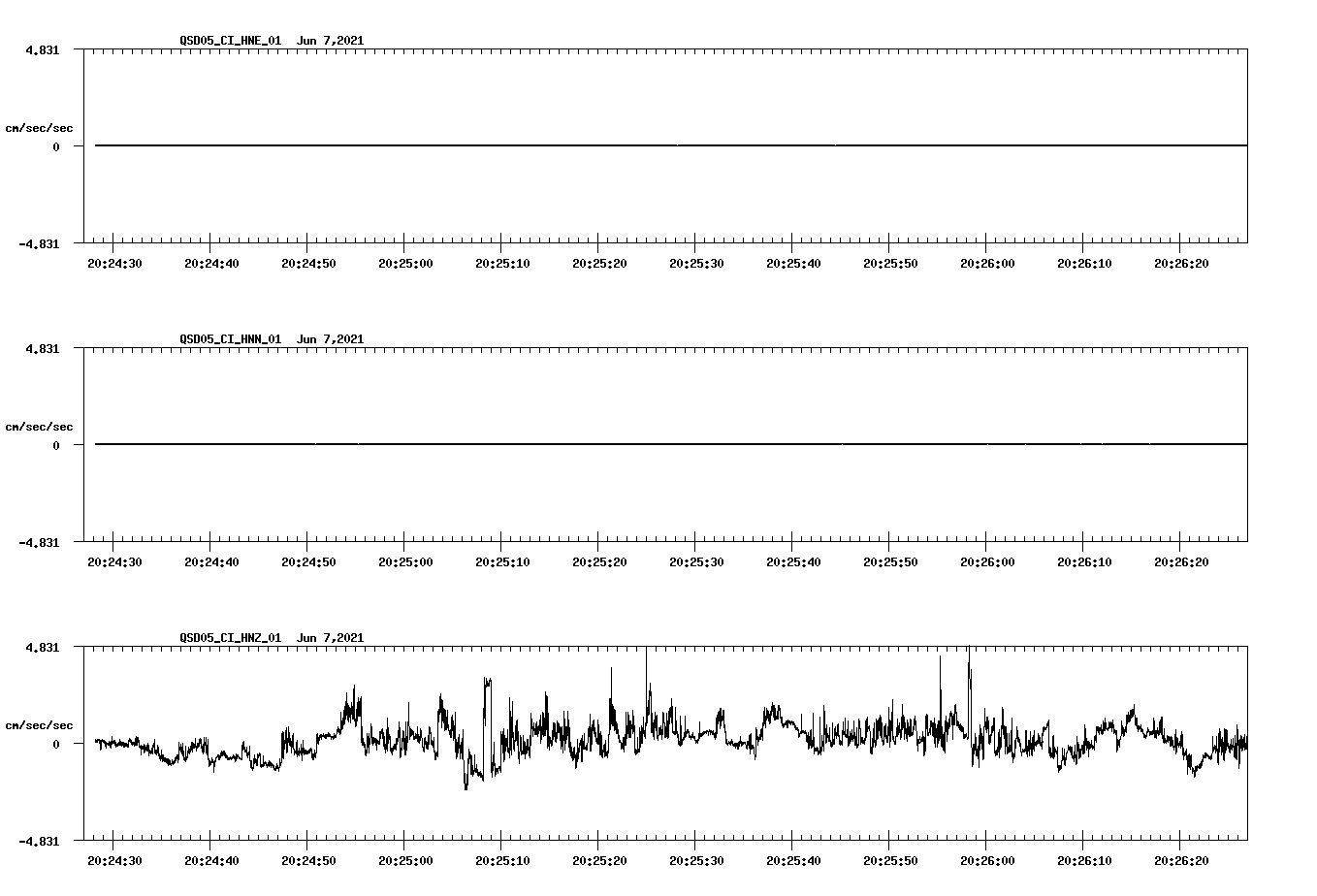Click 20:24:50 time label under HNE plot
Screen dimensions: 1317x896
[x=308, y=264]
